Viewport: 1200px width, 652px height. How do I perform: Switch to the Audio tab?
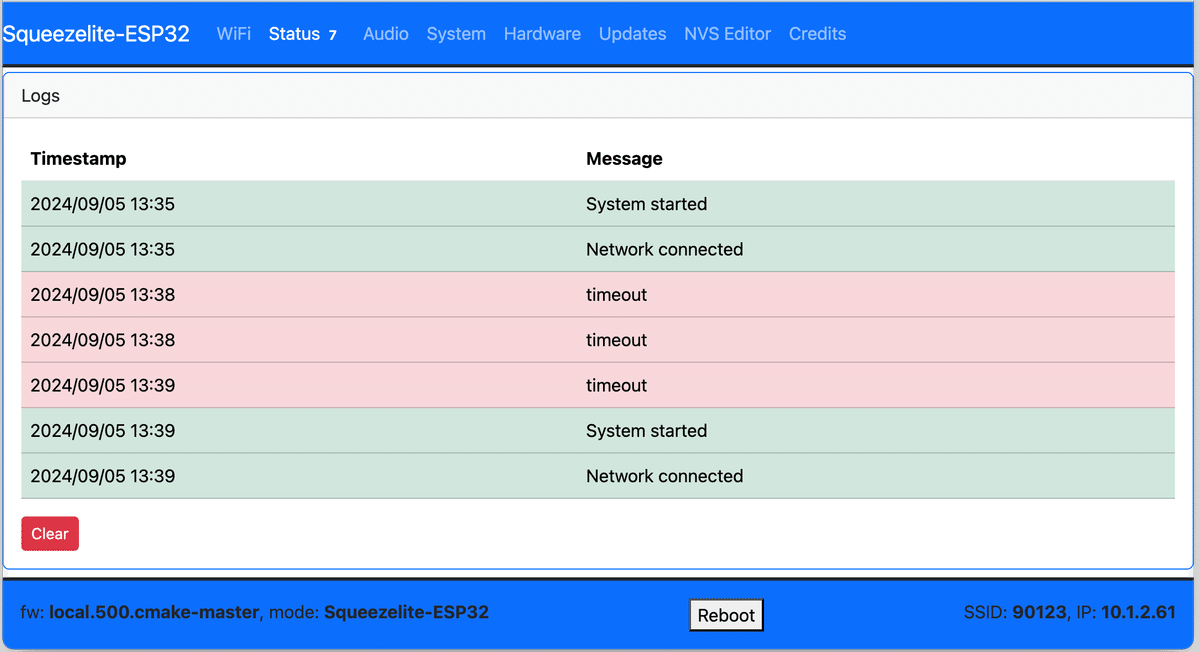point(385,34)
